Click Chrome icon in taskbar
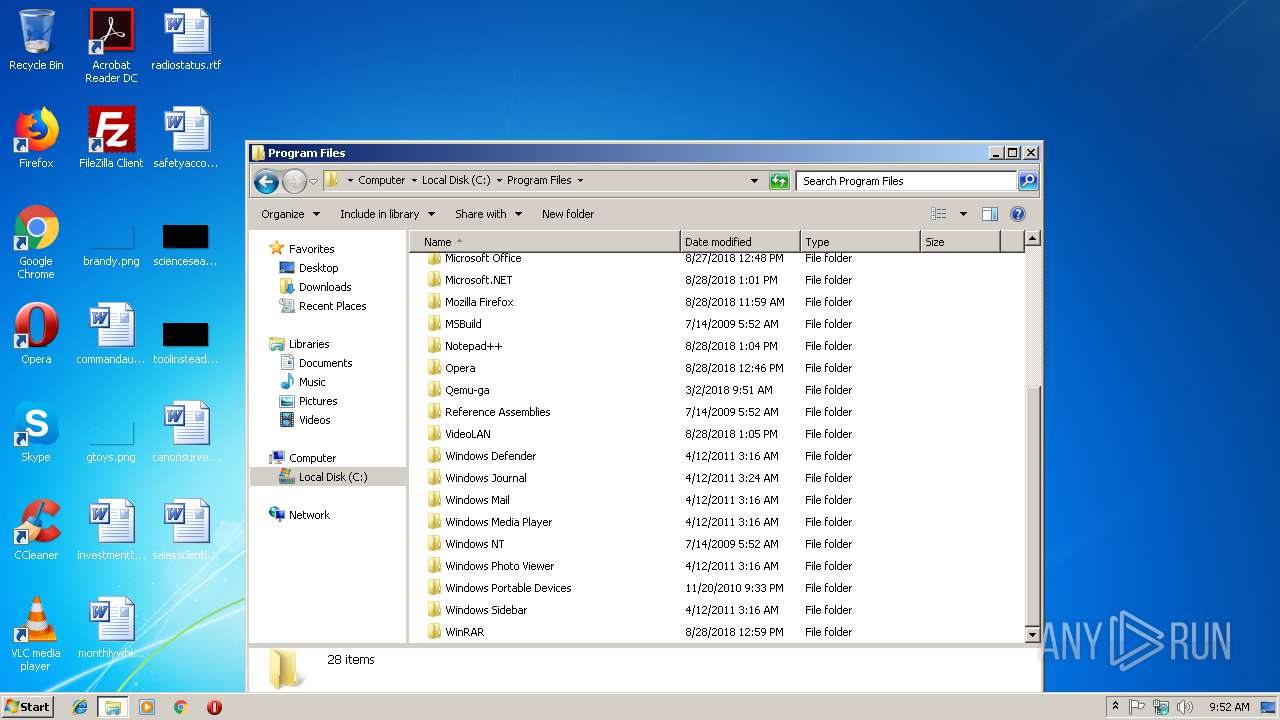The width and height of the screenshot is (1280, 720). pos(180,707)
